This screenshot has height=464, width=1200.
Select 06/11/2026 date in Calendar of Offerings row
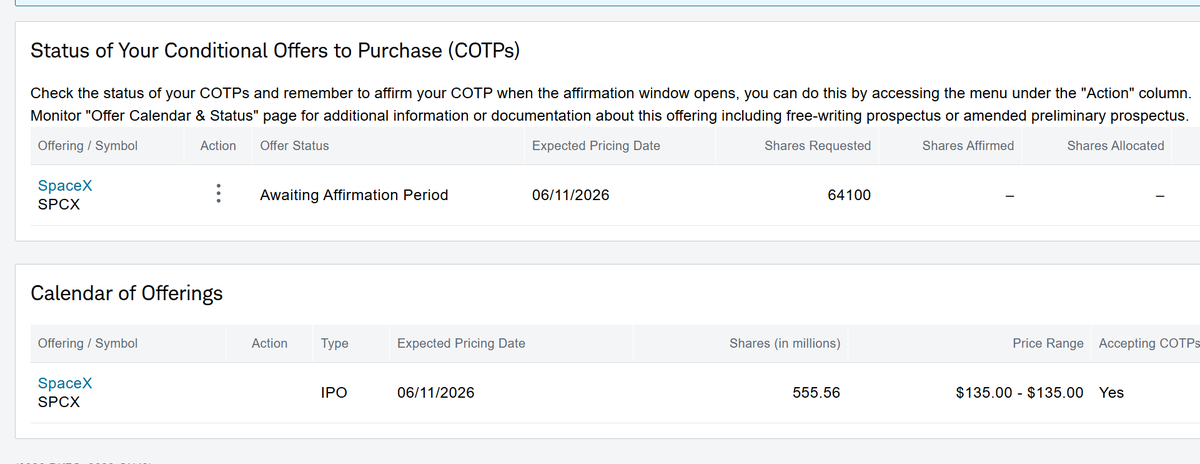click(436, 393)
